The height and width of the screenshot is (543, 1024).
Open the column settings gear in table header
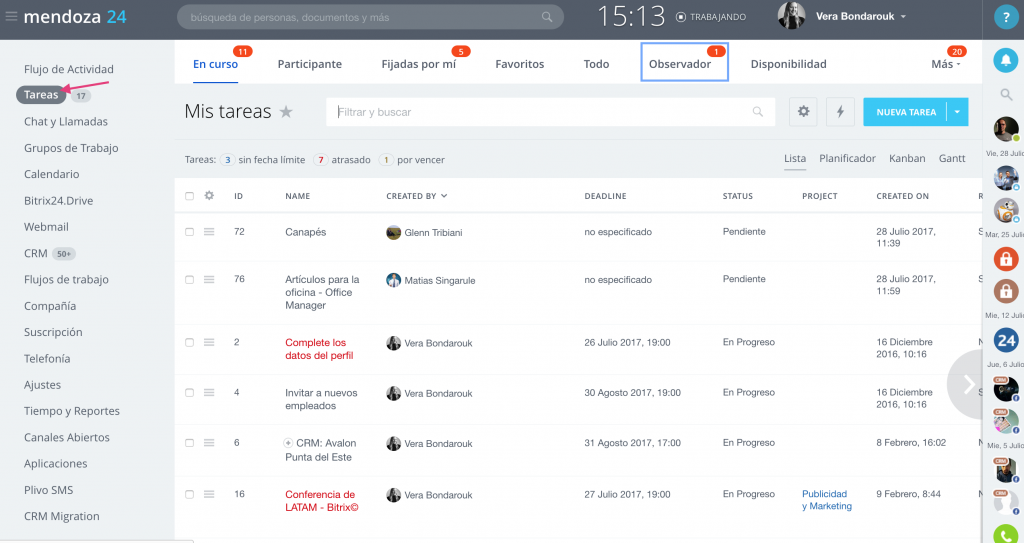tap(209, 195)
